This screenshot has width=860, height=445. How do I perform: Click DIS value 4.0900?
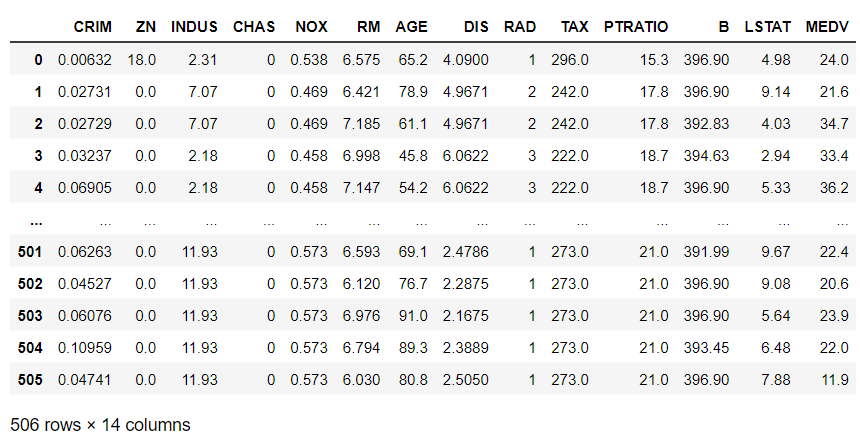coord(466,59)
